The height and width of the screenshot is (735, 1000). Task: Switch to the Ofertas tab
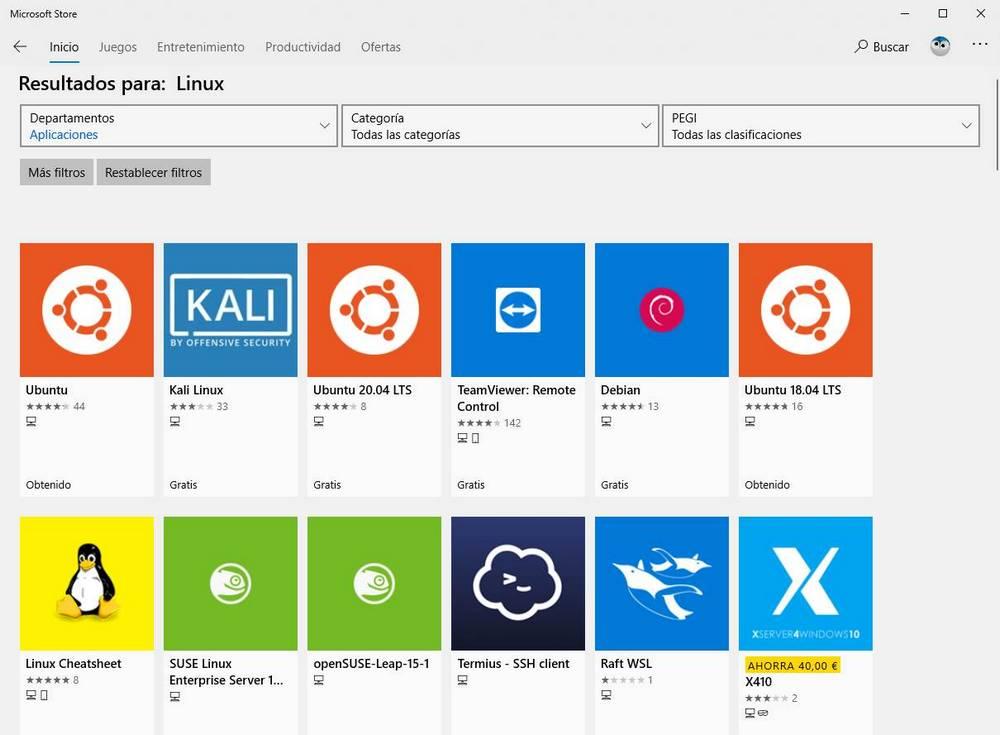click(381, 47)
